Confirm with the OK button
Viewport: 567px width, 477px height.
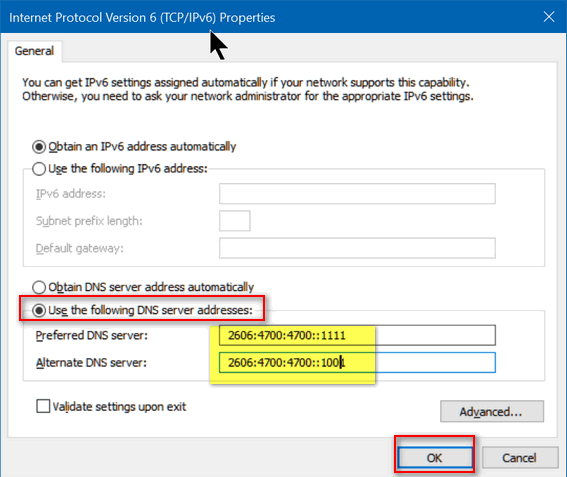(435, 458)
